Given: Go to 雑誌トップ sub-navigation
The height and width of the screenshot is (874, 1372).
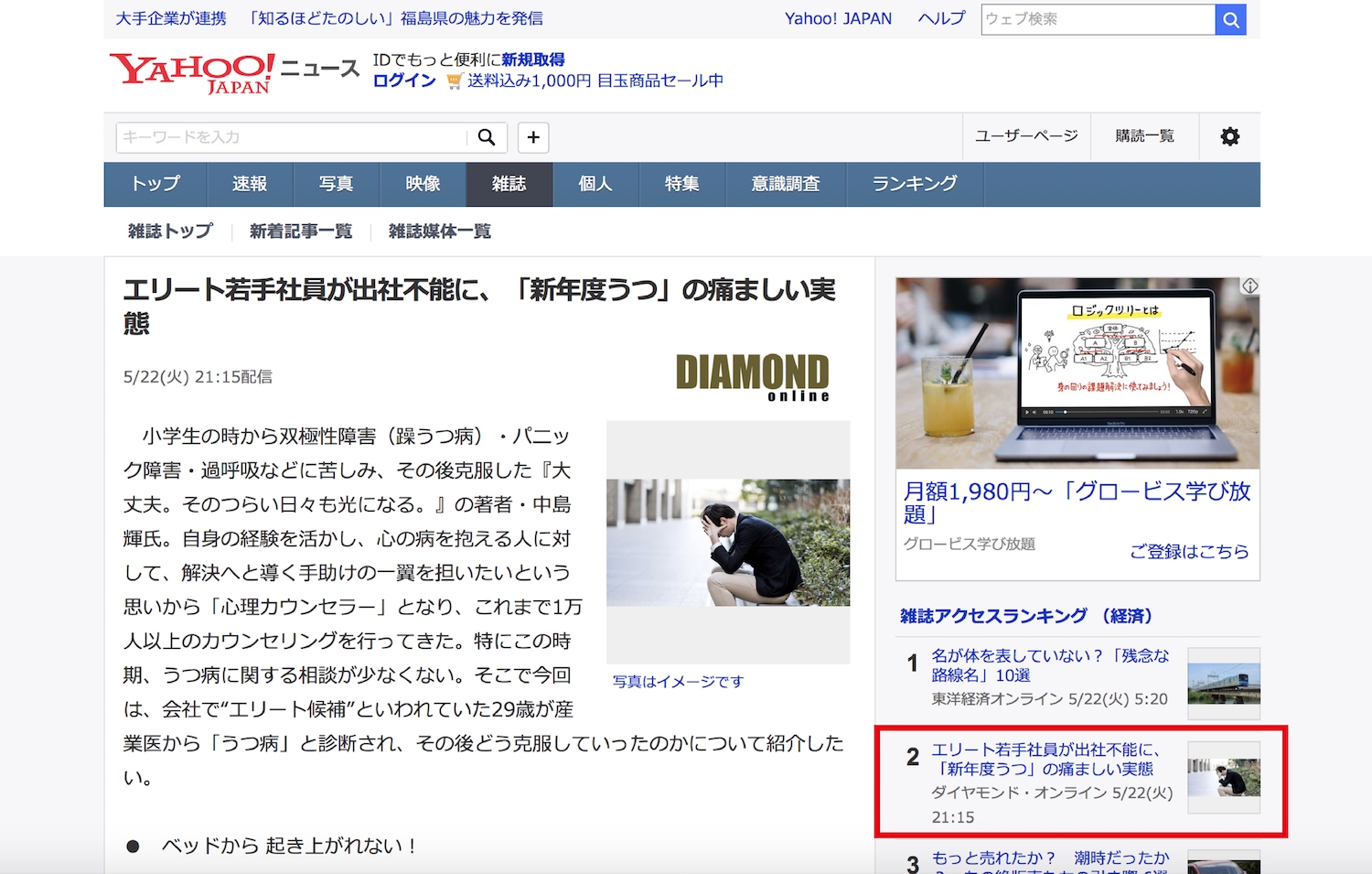Looking at the screenshot, I should 170,231.
